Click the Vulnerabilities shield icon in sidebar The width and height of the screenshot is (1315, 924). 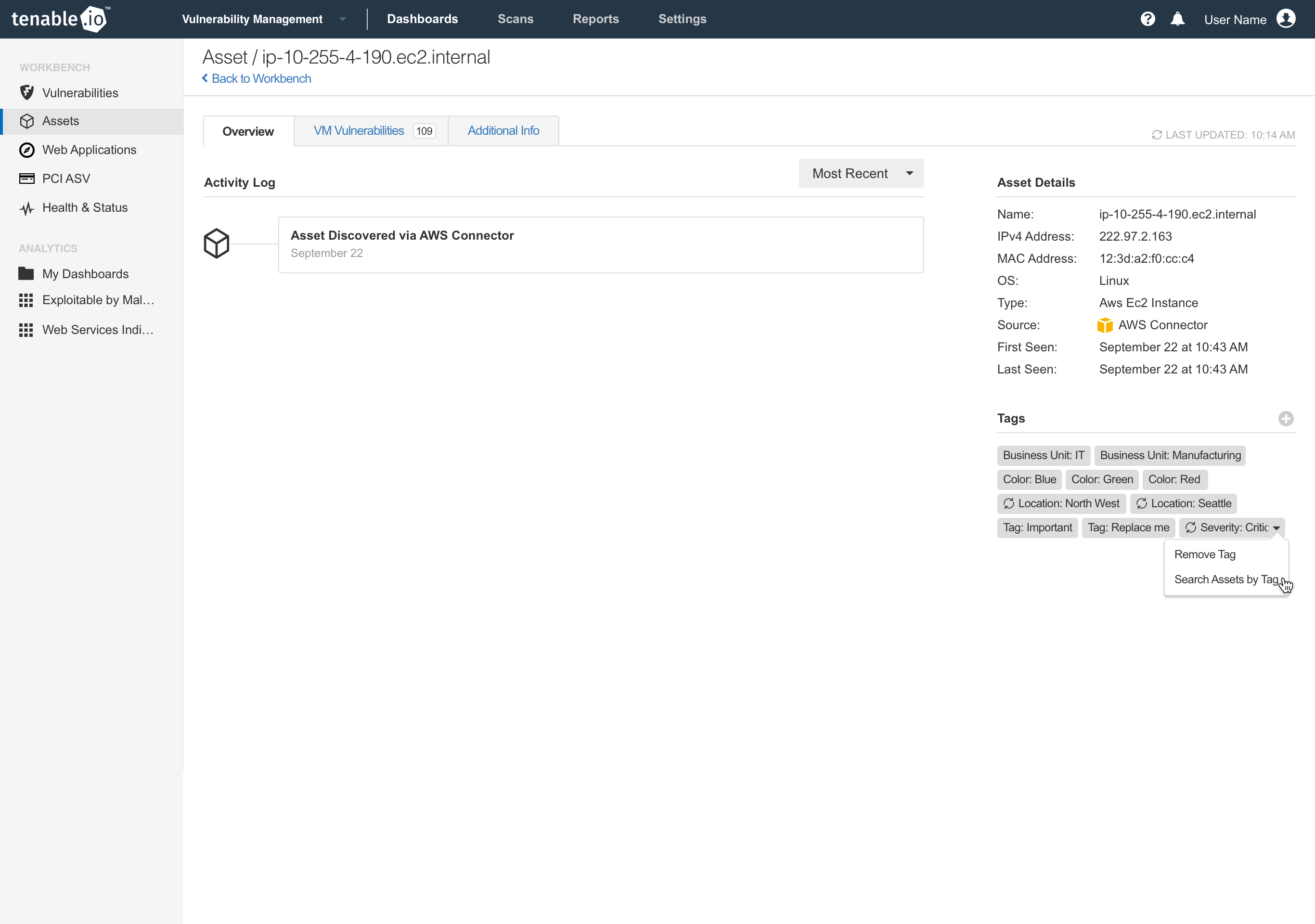click(27, 93)
